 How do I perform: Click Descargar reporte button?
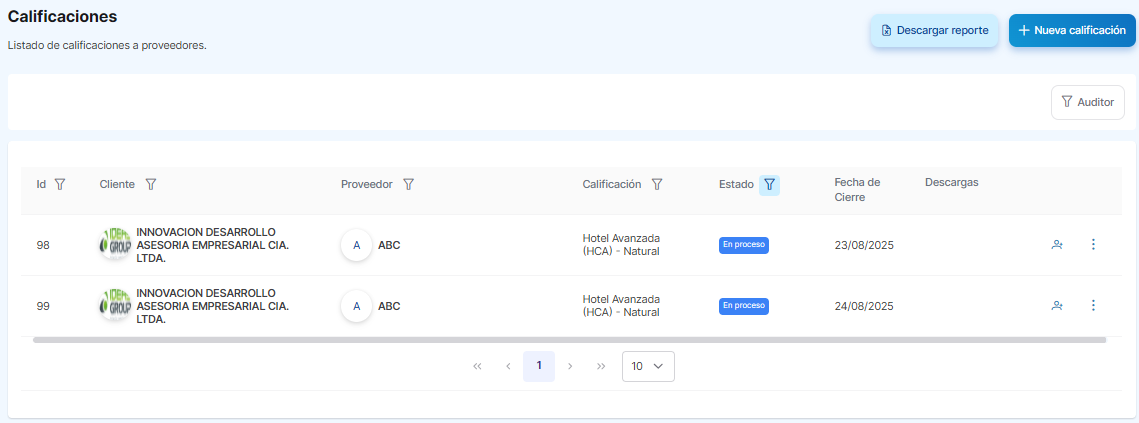point(934,31)
